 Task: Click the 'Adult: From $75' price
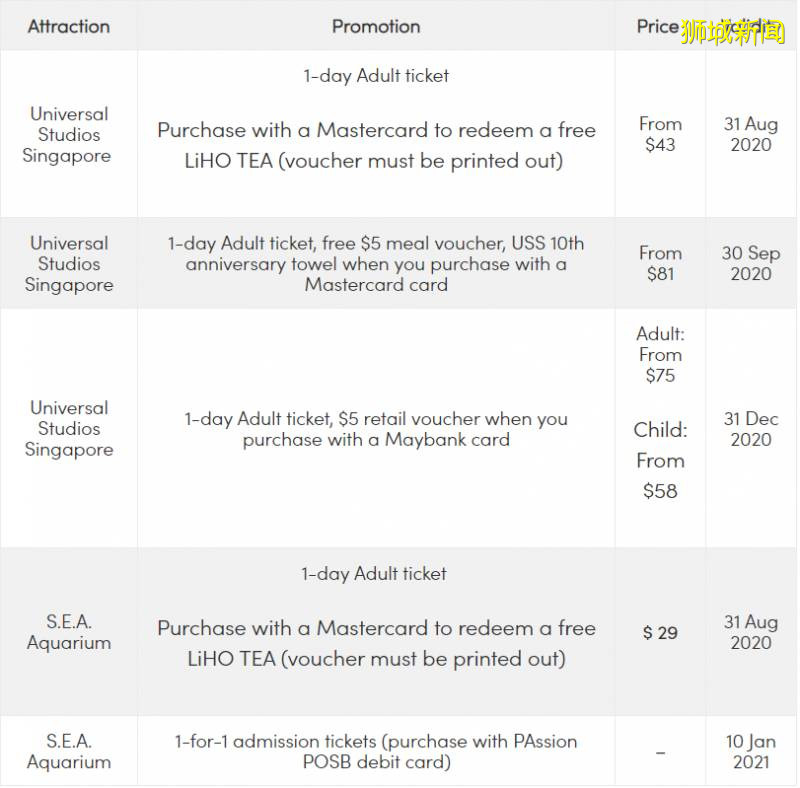pyautogui.click(x=660, y=355)
